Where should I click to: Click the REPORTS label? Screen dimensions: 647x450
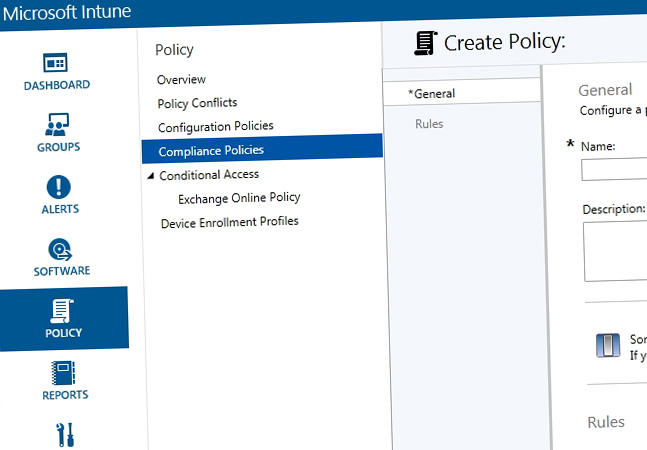(65, 395)
